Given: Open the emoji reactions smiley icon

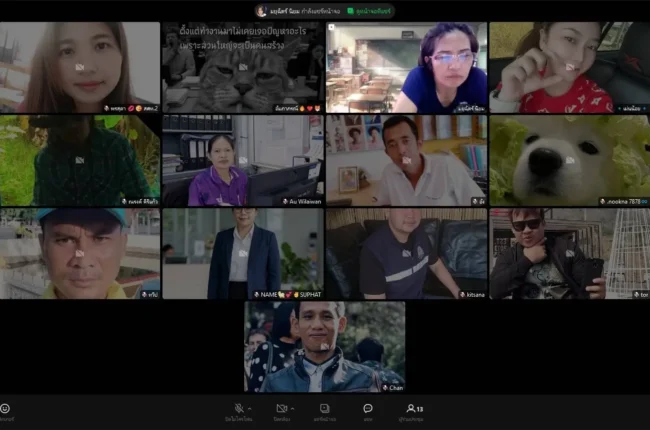Looking at the screenshot, I should coord(5,408).
